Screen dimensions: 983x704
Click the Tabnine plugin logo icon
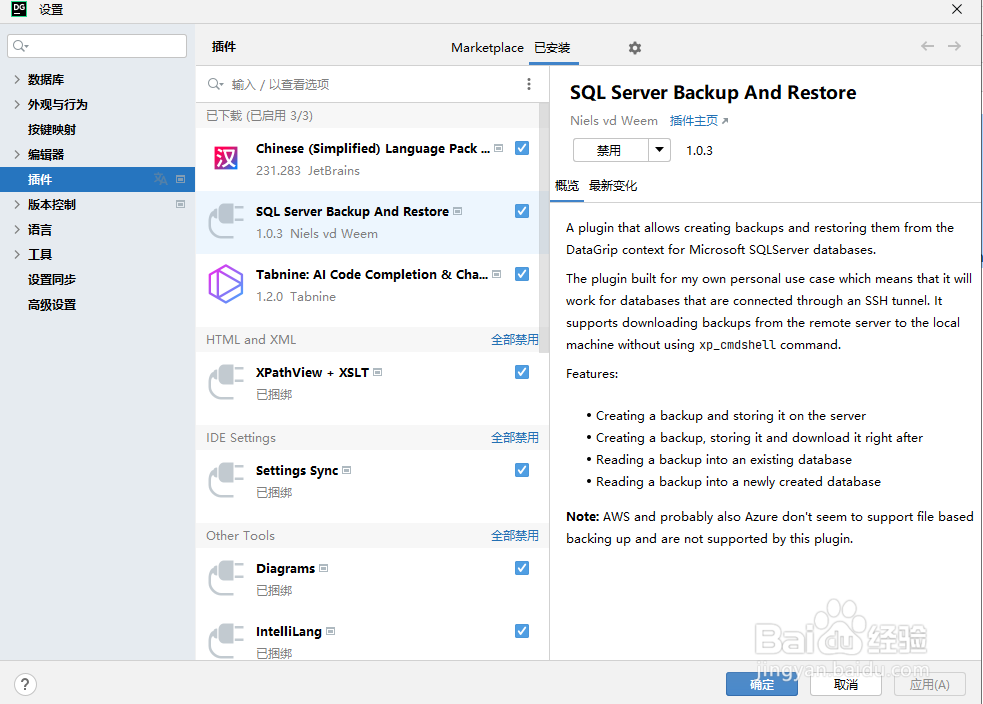point(226,284)
